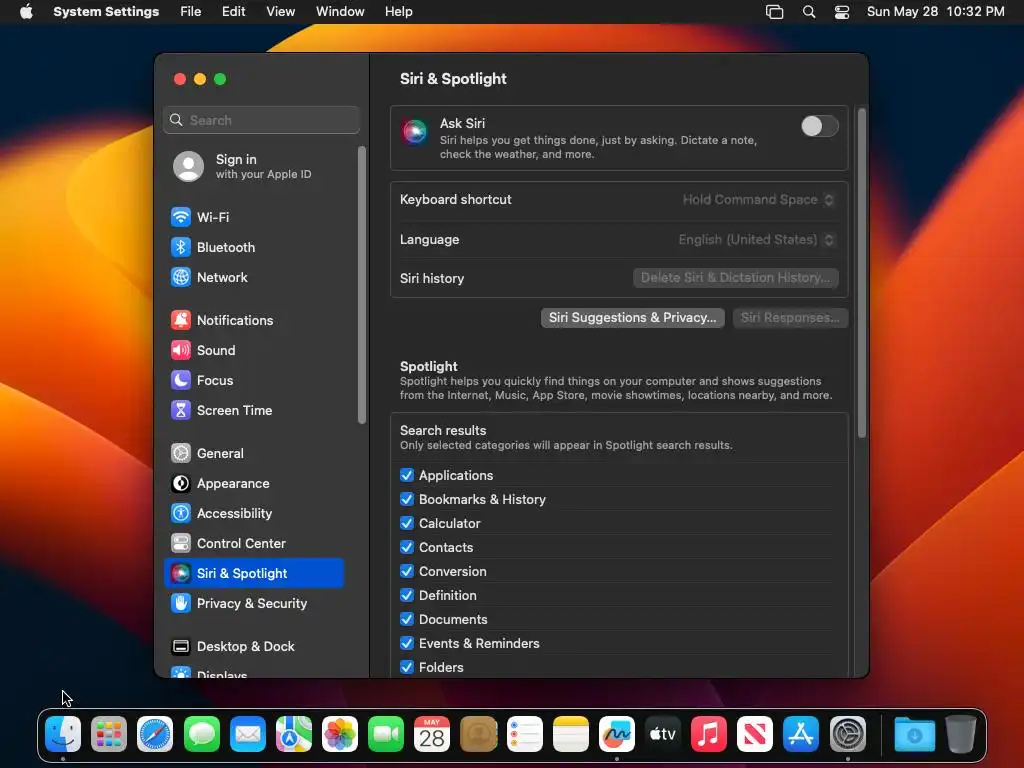Open the Edit menu
Screen dimensions: 1024x768
[233, 12]
